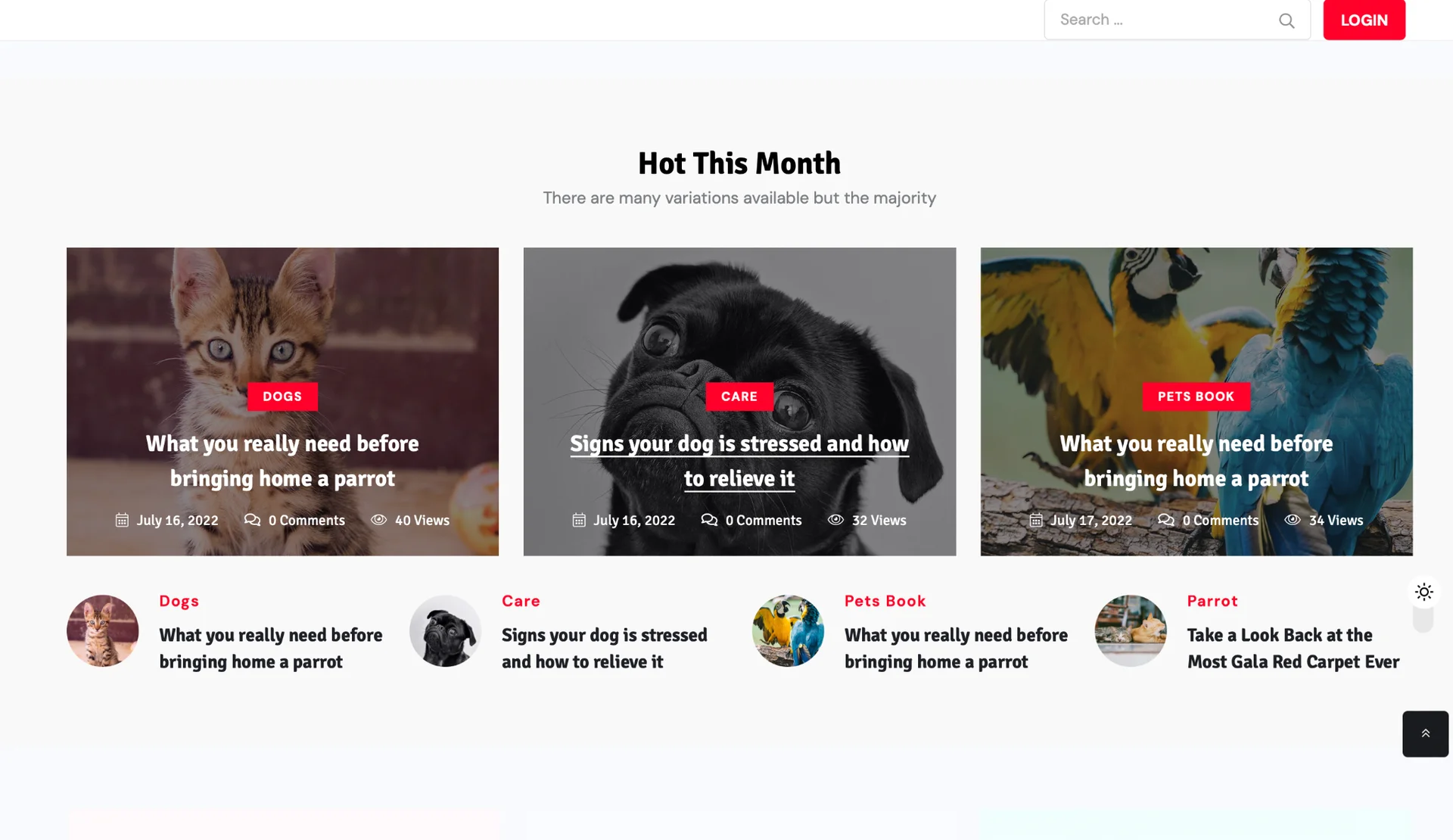Click the comments bubble icon on pug card
The width and height of the screenshot is (1453, 840).
click(709, 520)
